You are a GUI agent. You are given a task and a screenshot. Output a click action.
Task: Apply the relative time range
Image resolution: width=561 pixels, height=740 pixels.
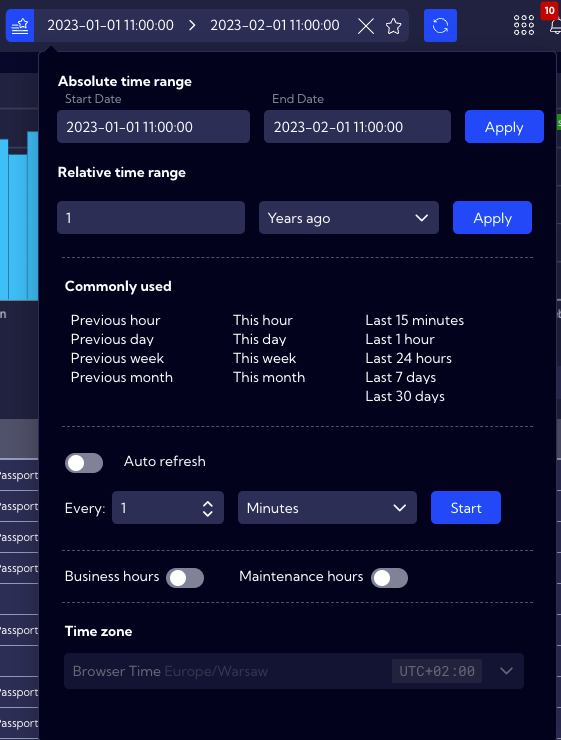(x=492, y=218)
